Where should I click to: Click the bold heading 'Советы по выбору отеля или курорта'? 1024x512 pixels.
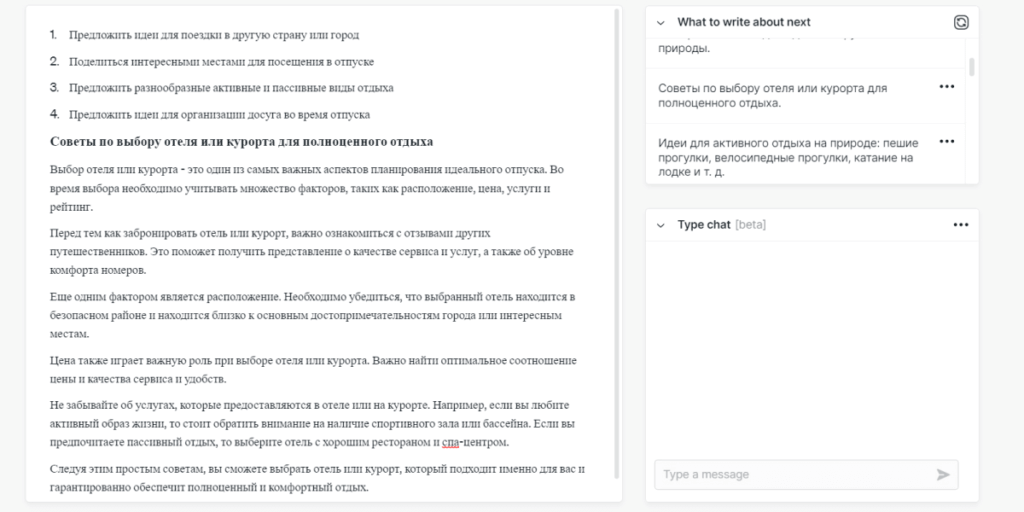241,141
